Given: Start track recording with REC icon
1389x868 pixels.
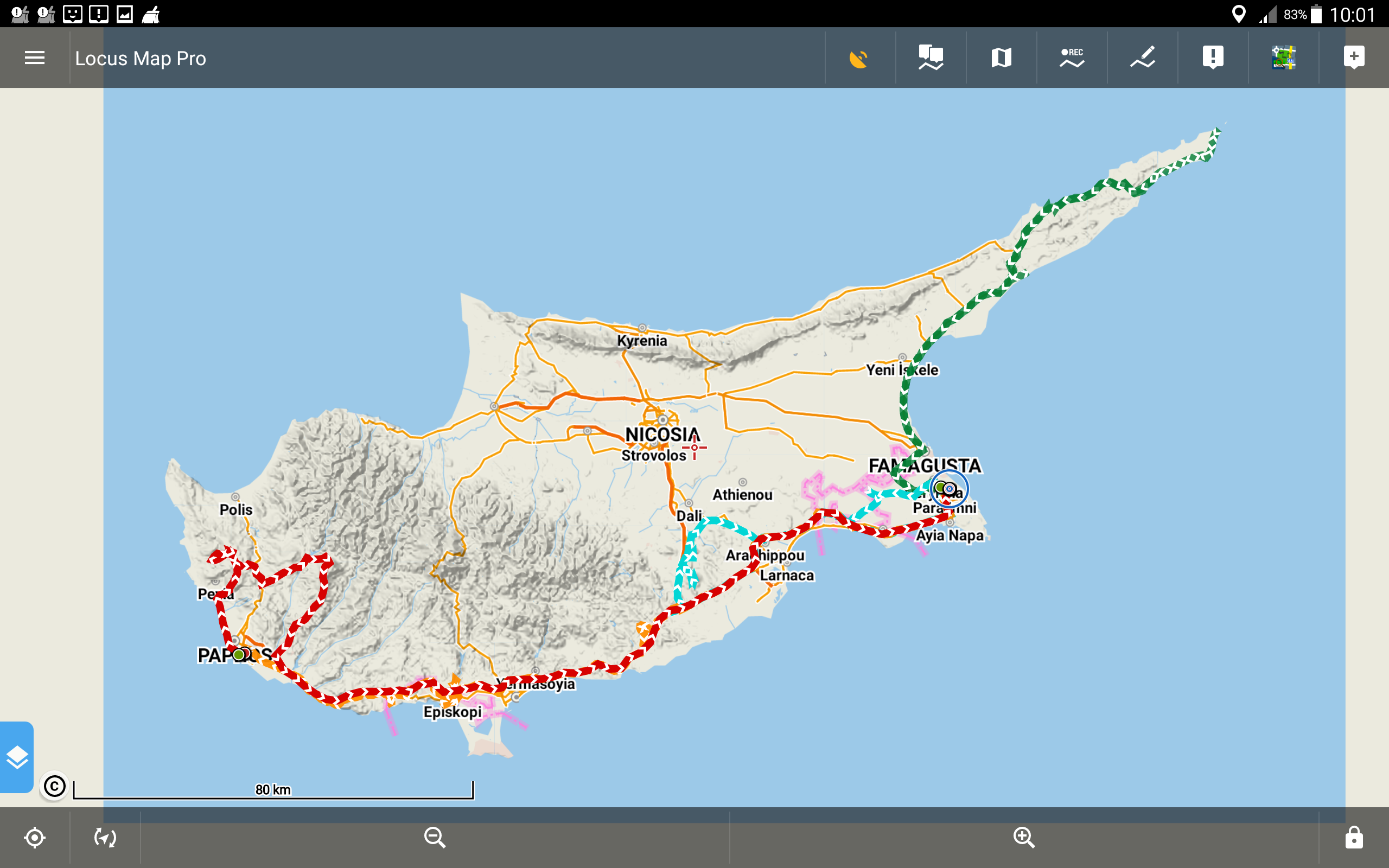Looking at the screenshot, I should pos(1072,58).
